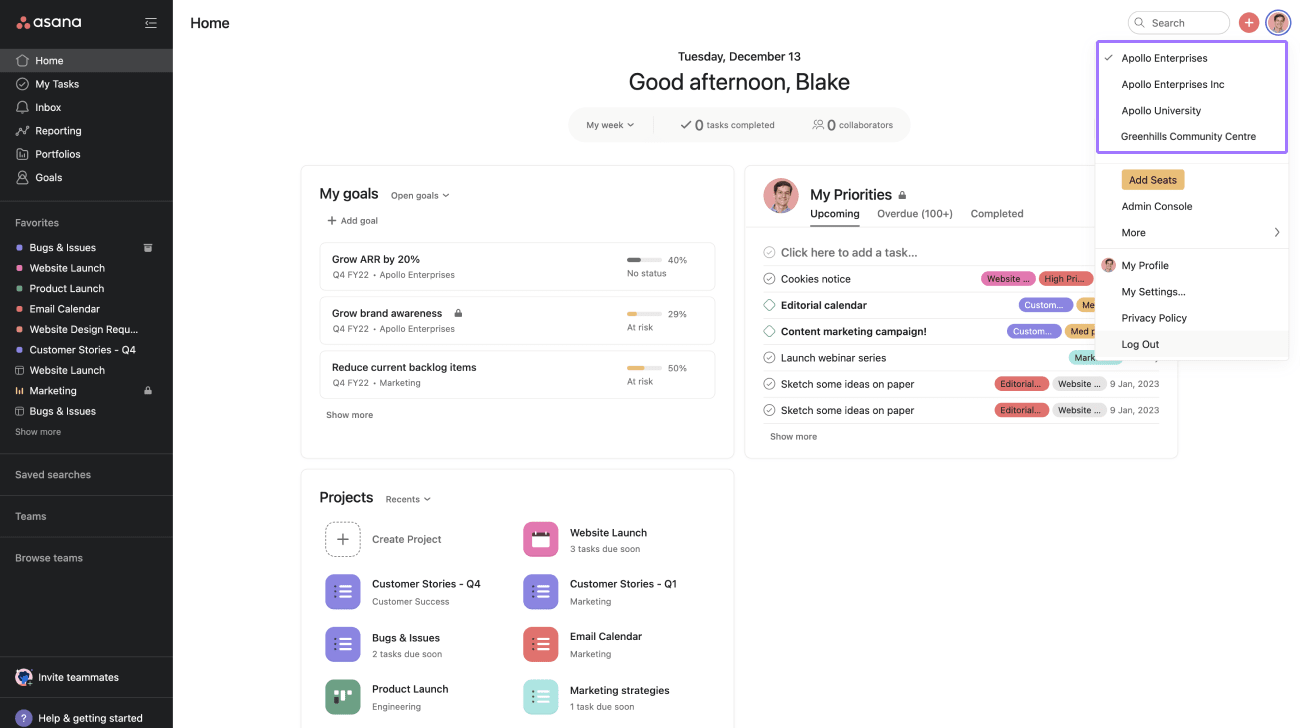This screenshot has height=728, width=1300.
Task: Open Help & getting started
Action: coord(79,718)
